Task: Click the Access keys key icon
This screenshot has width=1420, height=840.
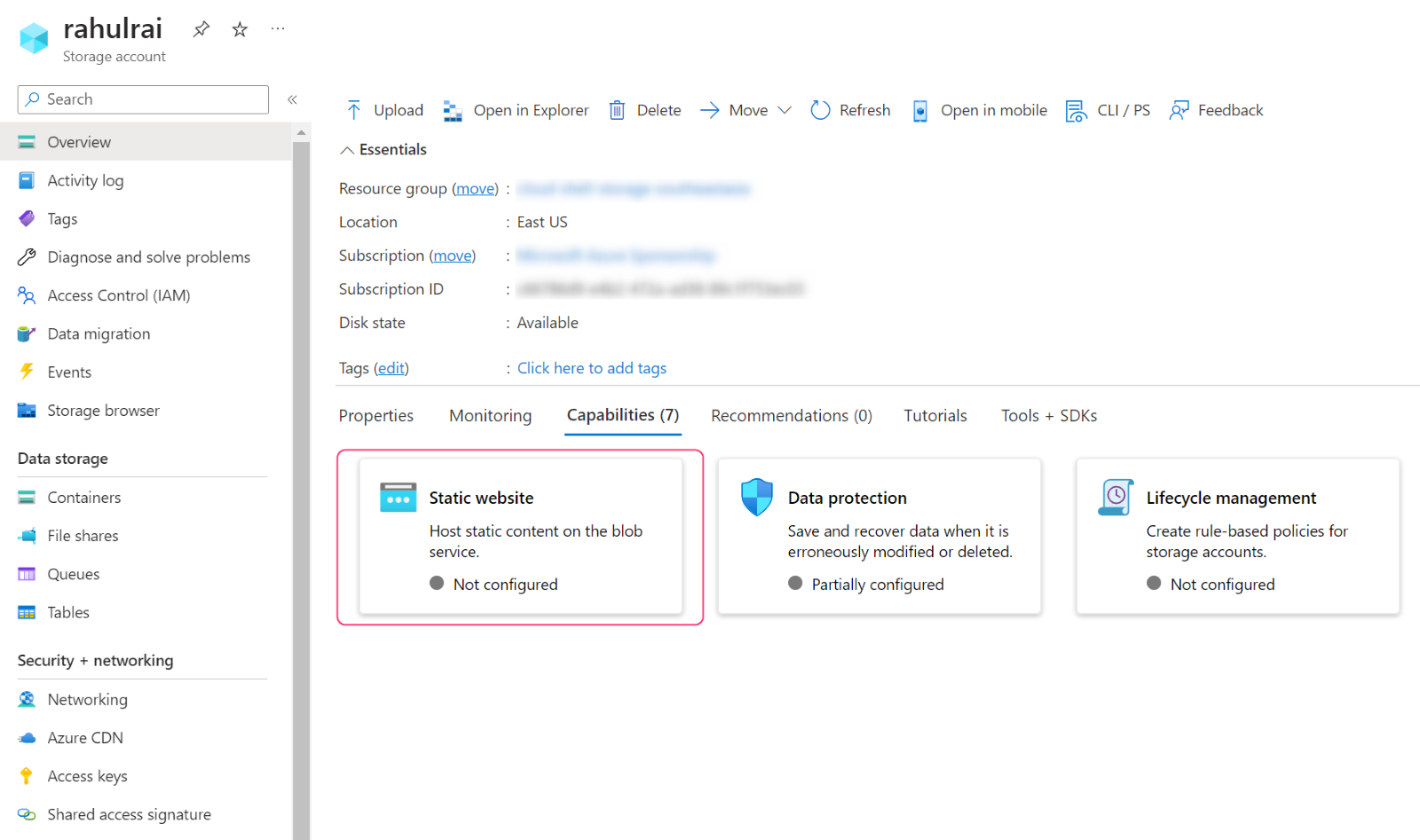Action: coord(27,776)
